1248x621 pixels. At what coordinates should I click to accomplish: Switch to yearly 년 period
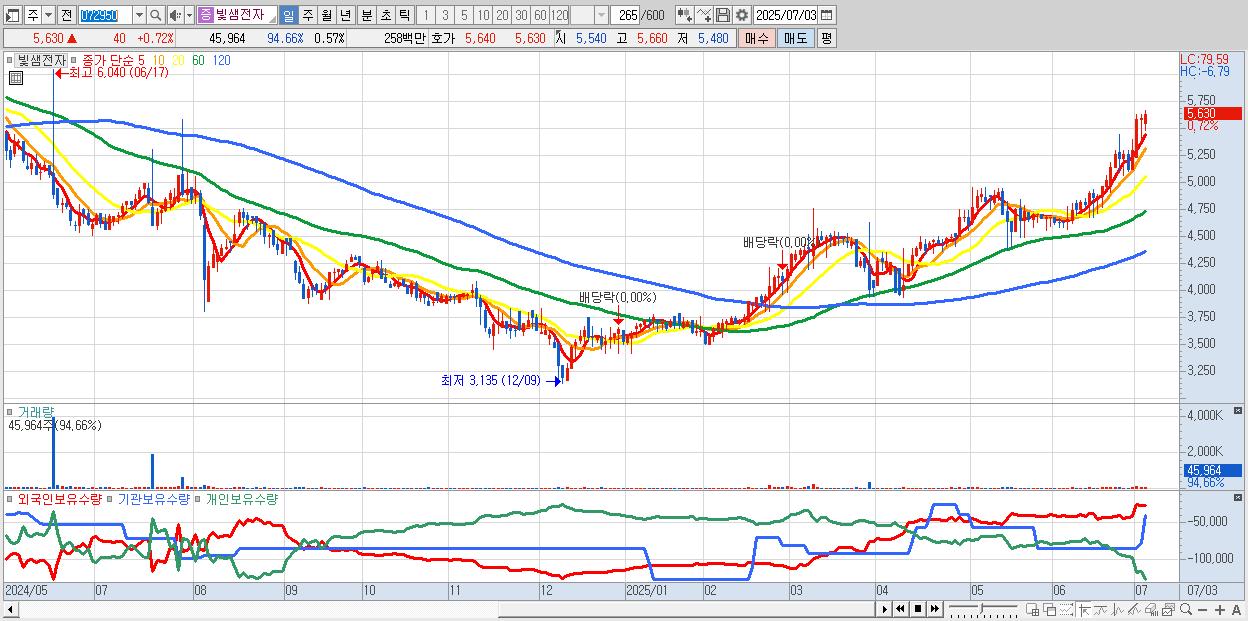346,15
